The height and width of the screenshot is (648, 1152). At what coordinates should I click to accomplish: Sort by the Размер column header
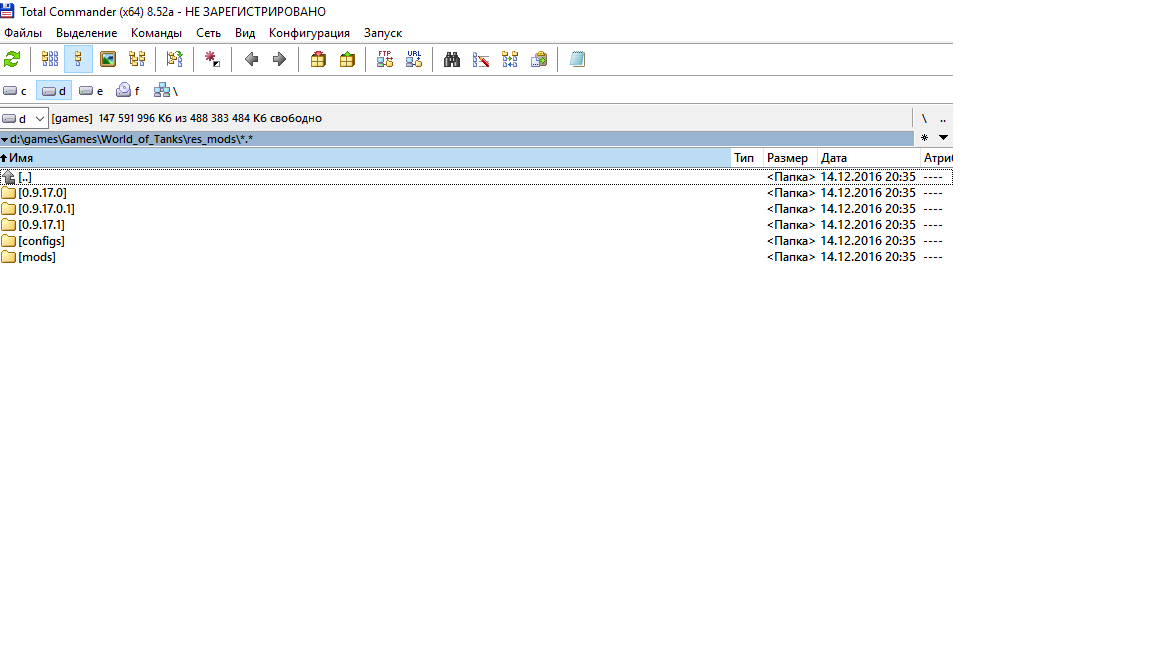click(x=791, y=158)
